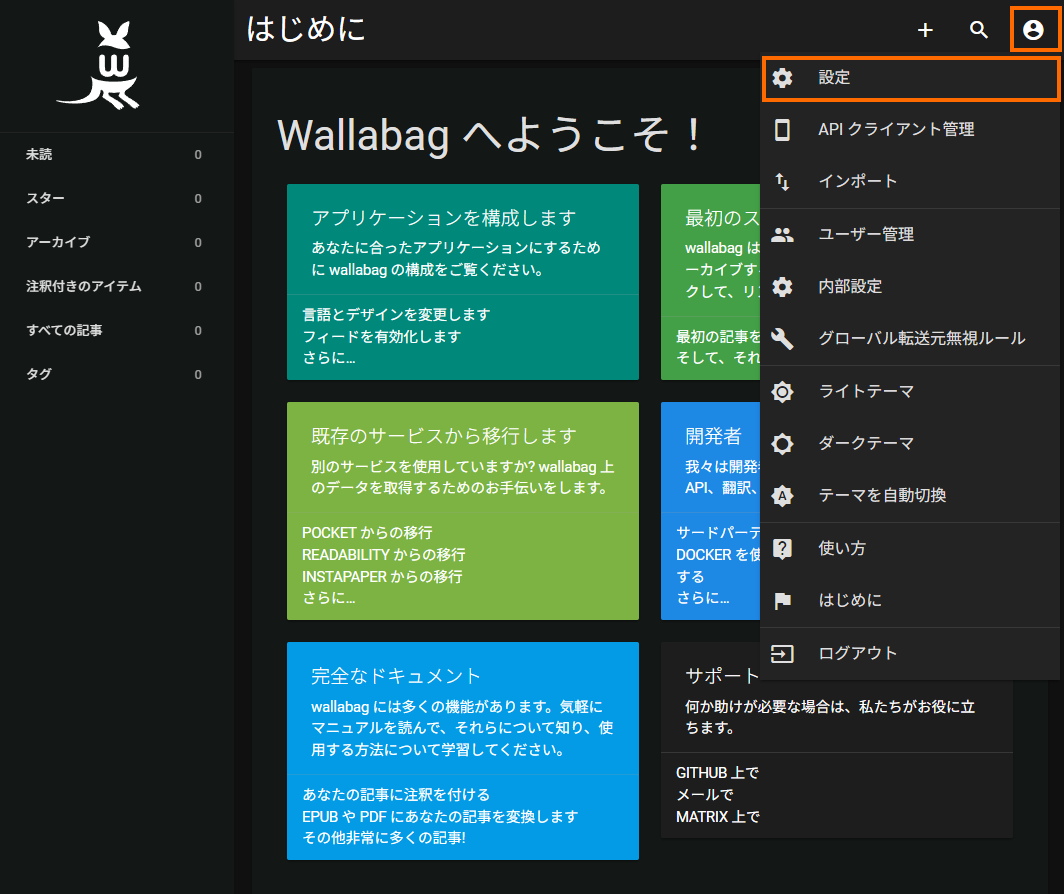
Task: Click POCKET からの移行 link
Action: tap(367, 533)
